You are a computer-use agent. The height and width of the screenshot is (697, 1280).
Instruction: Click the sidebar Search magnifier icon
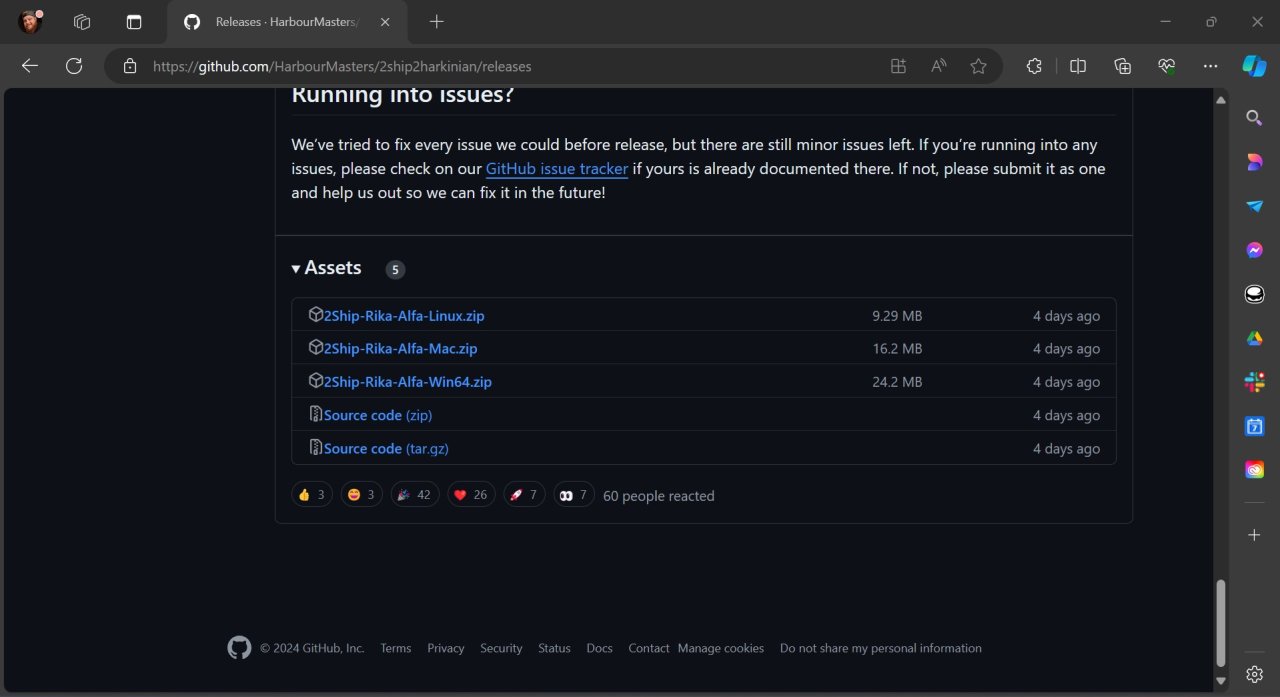(1254, 118)
